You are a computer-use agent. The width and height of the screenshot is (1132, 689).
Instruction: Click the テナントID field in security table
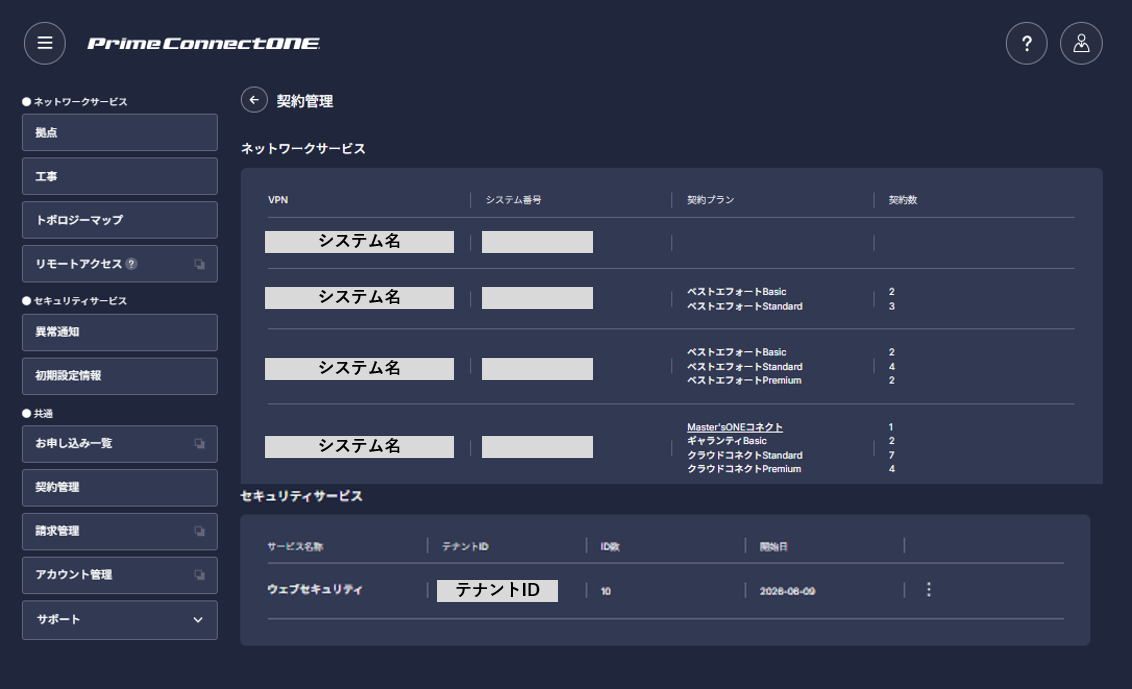(x=497, y=590)
